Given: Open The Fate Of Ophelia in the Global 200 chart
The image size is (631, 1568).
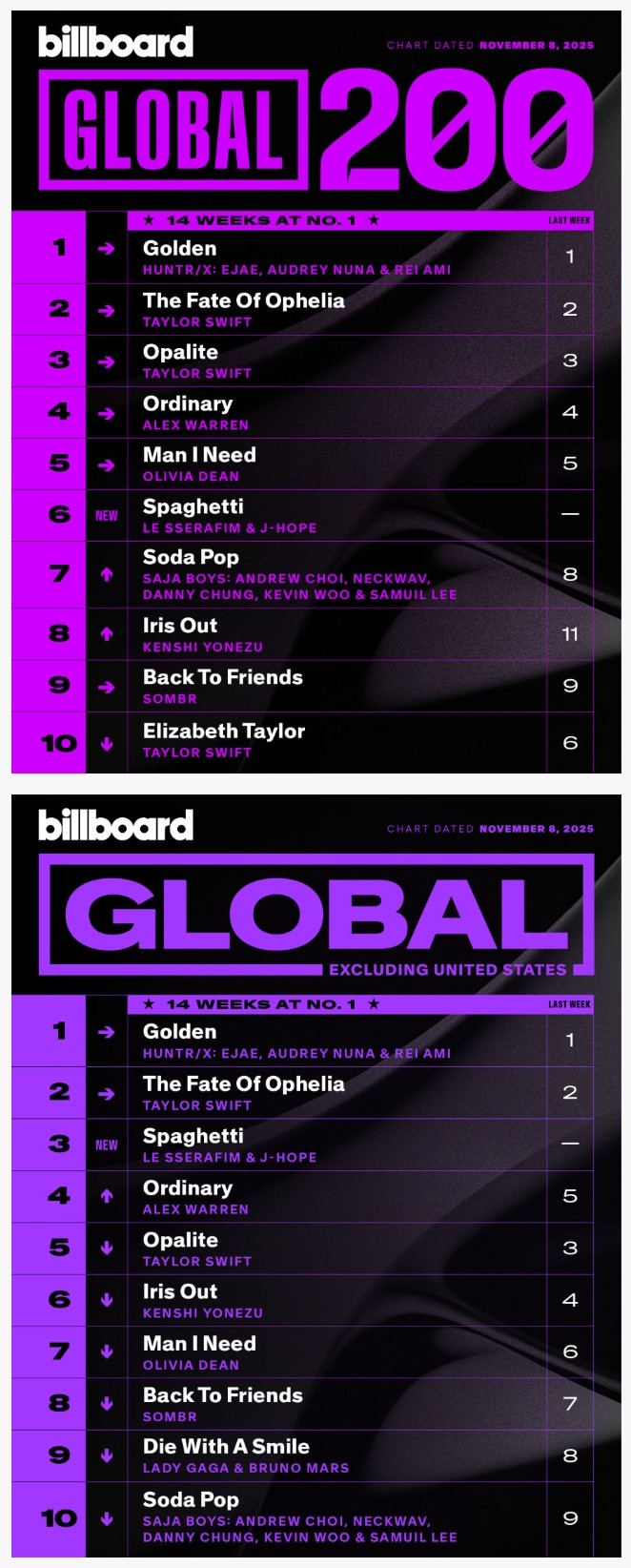Looking at the screenshot, I should click(243, 301).
